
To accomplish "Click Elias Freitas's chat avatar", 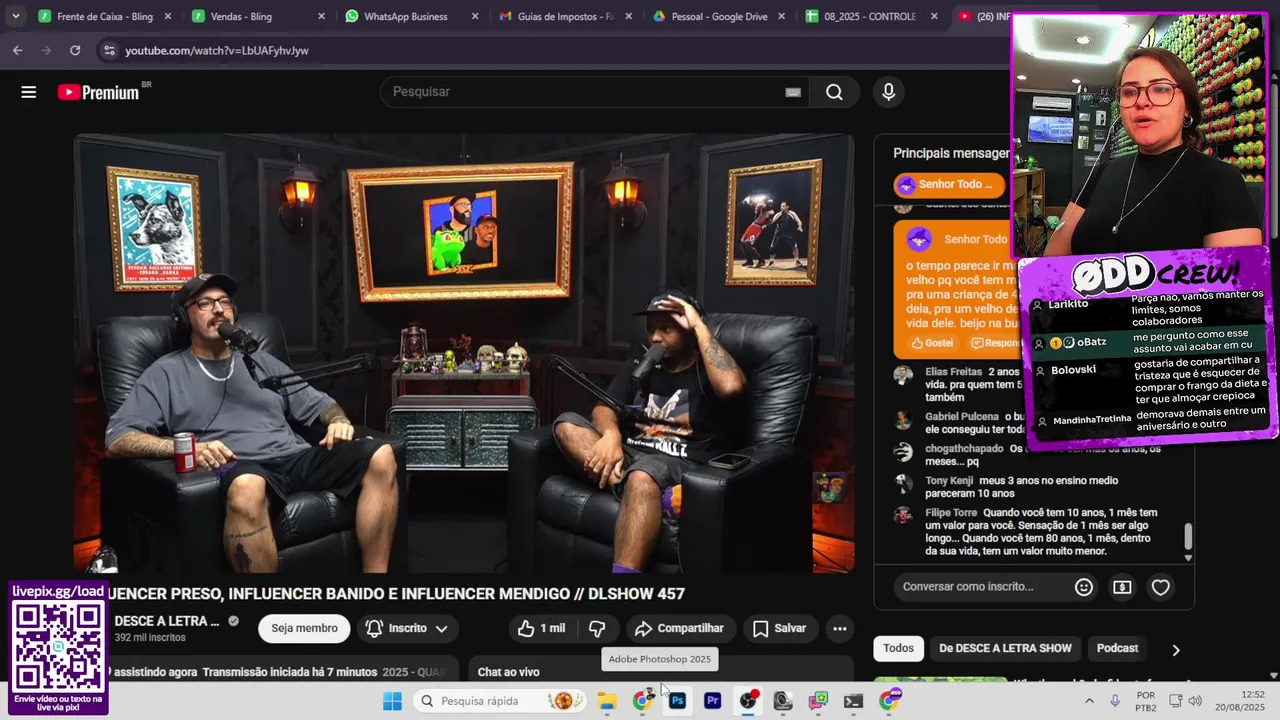I will pos(903,375).
